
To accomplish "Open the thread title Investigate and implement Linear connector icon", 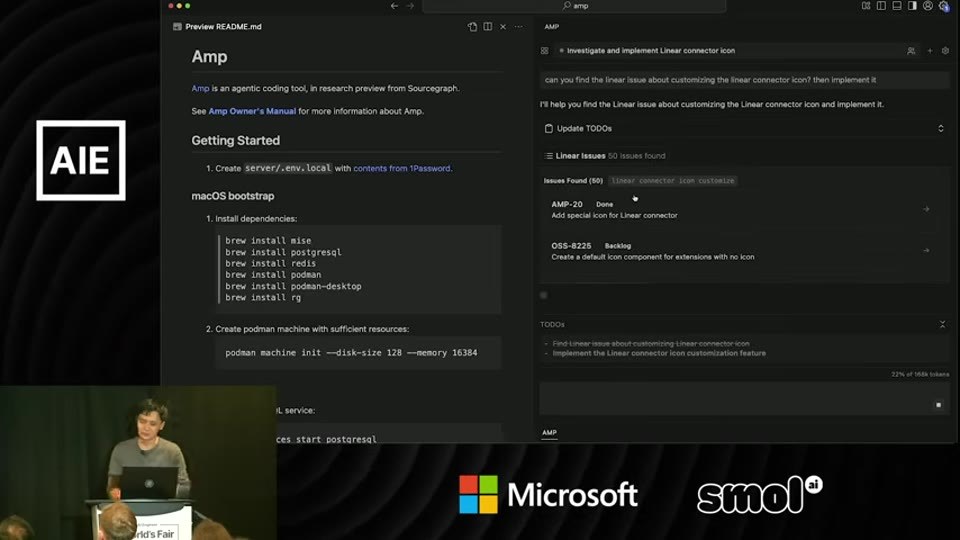I will tap(651, 51).
